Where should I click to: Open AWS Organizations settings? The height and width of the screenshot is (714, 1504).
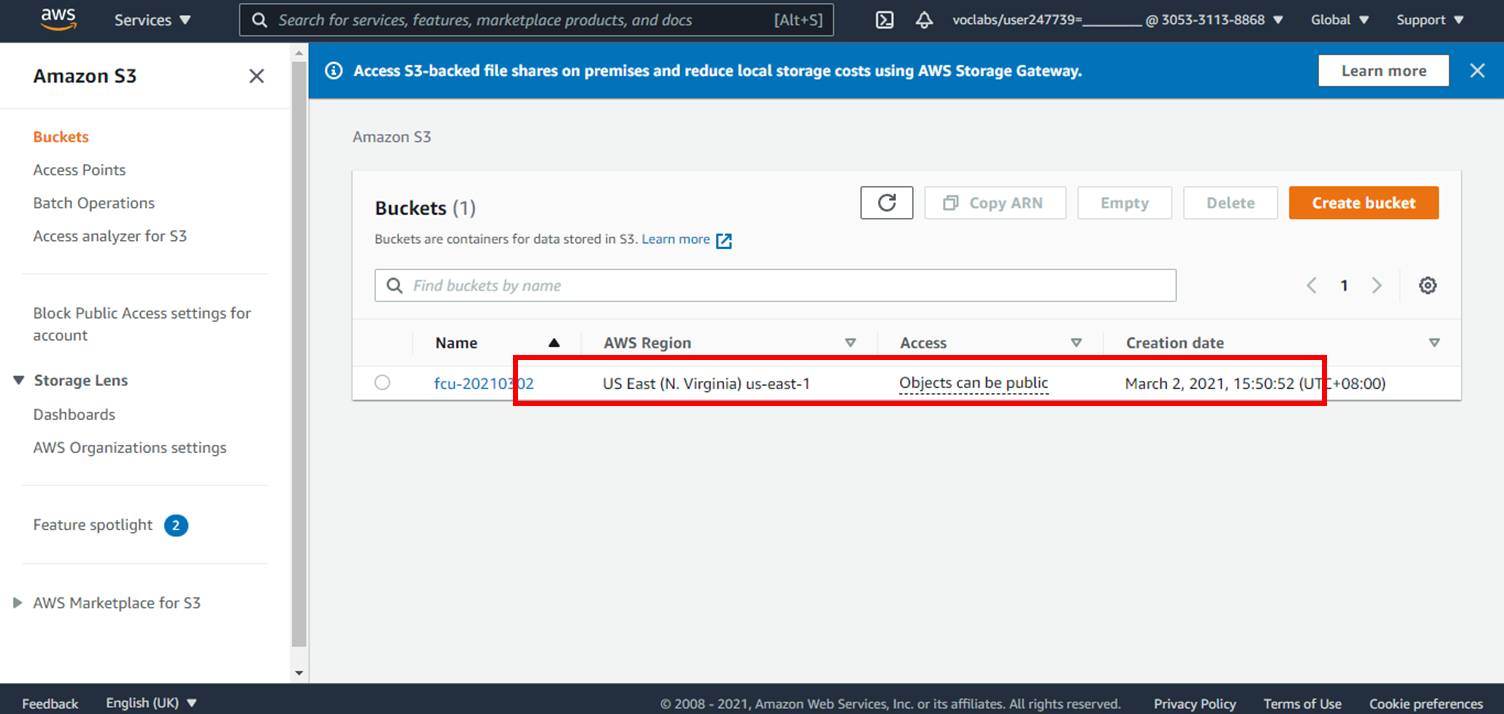(x=130, y=447)
